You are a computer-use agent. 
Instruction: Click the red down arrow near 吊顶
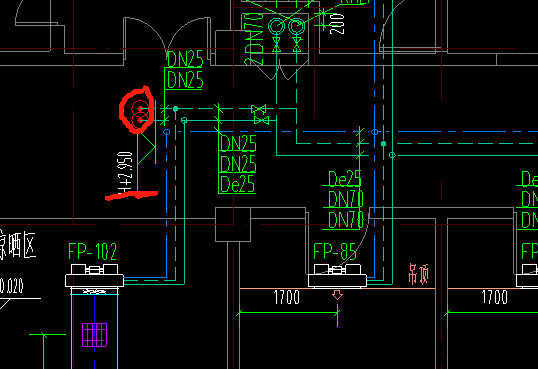337,295
